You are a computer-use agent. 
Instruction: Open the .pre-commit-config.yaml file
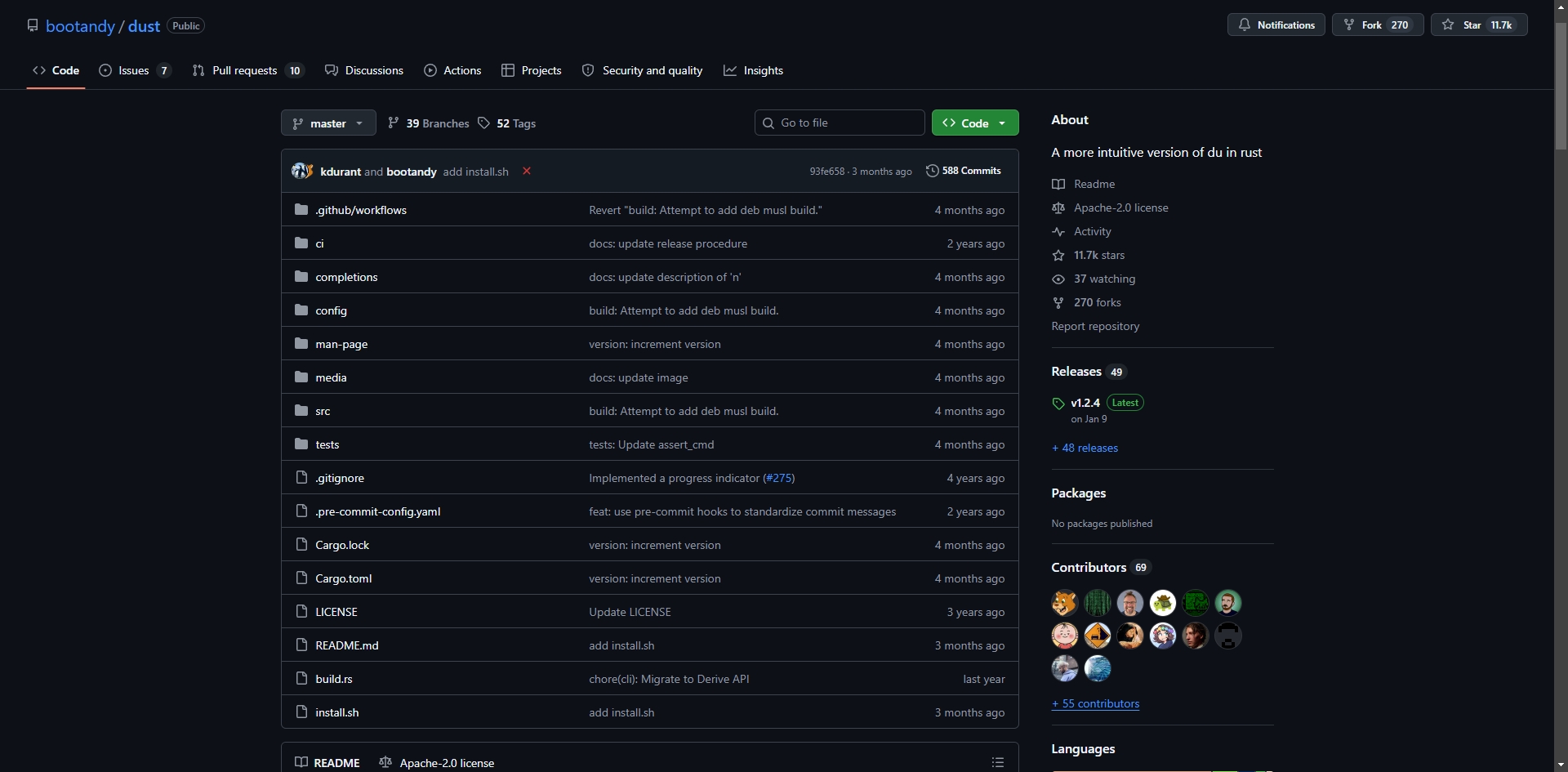(x=378, y=511)
